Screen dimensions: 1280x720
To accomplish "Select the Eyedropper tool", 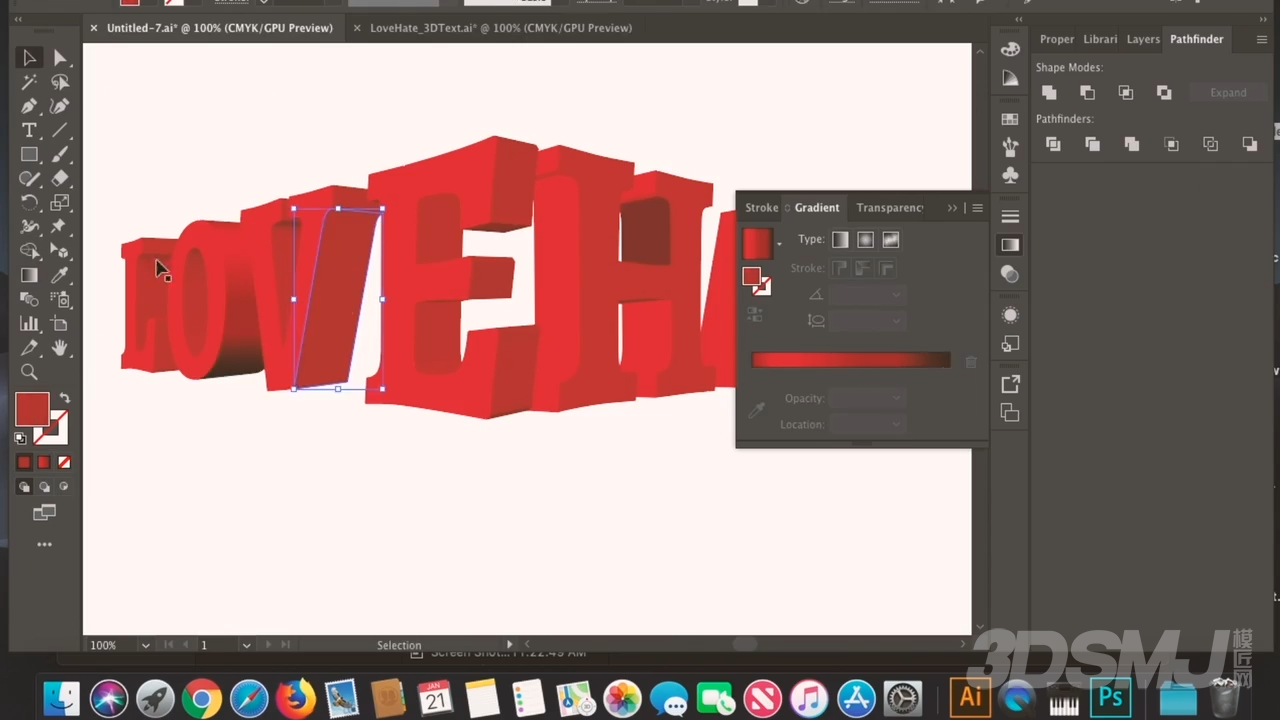I will (x=60, y=275).
